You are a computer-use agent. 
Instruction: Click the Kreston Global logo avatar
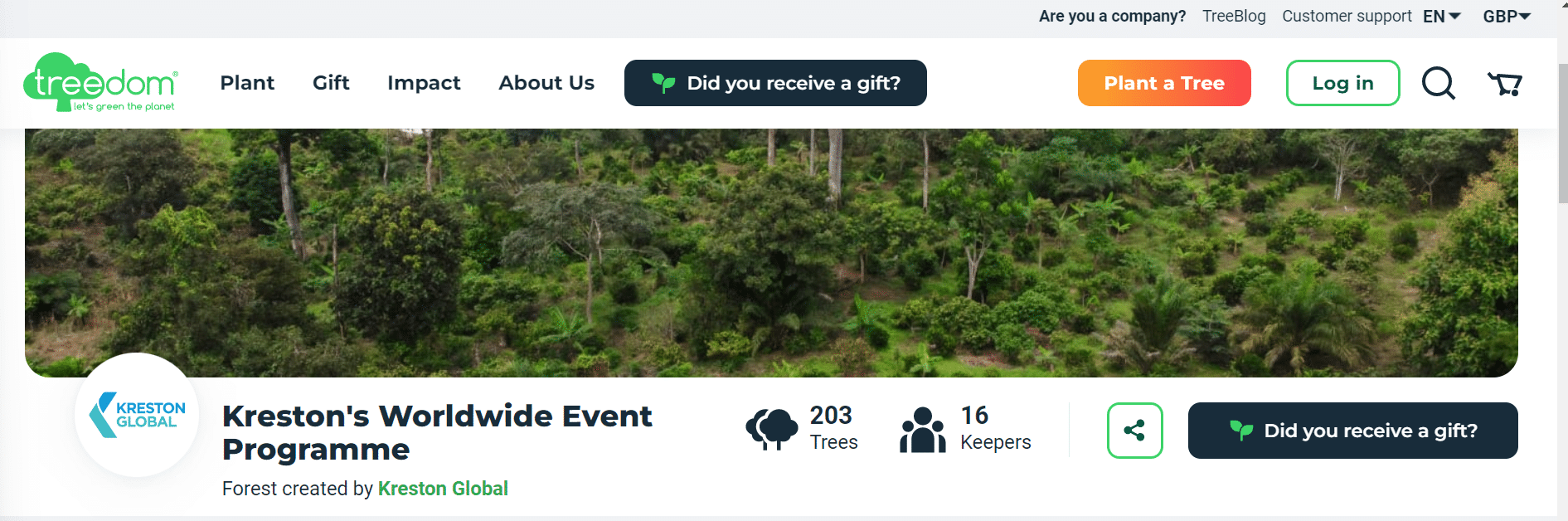[138, 415]
